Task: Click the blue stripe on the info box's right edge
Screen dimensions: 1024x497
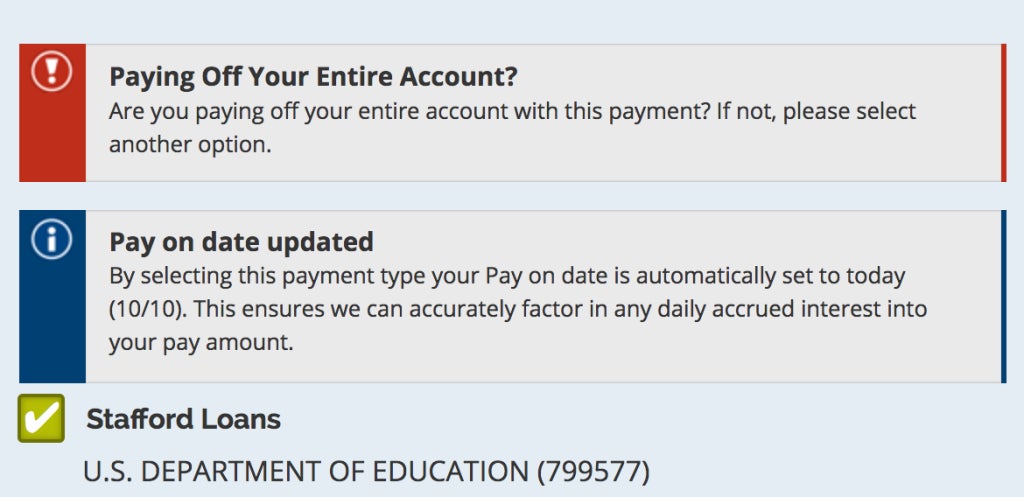Action: click(1004, 297)
